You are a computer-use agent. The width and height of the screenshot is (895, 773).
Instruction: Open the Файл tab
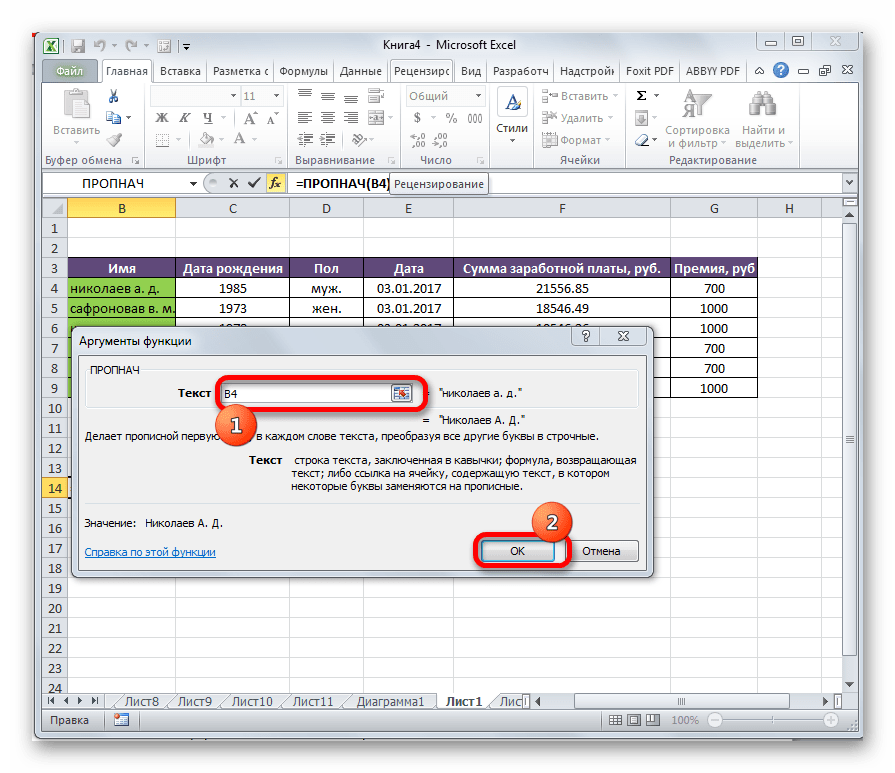[70, 71]
